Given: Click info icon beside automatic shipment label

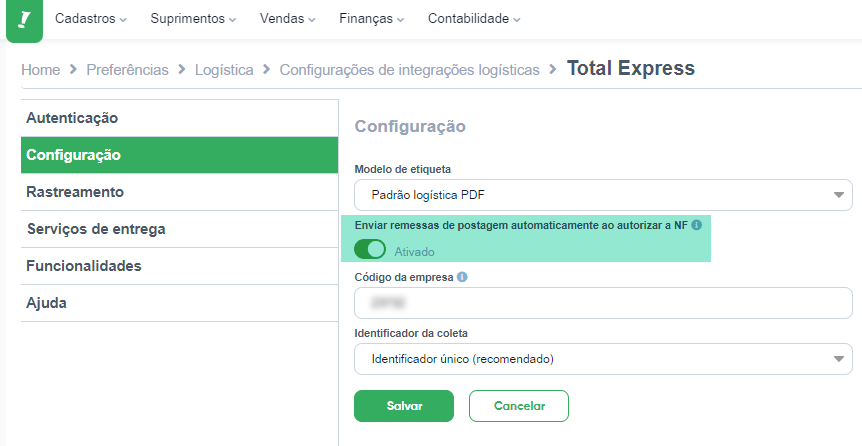Looking at the screenshot, I should tap(697, 225).
